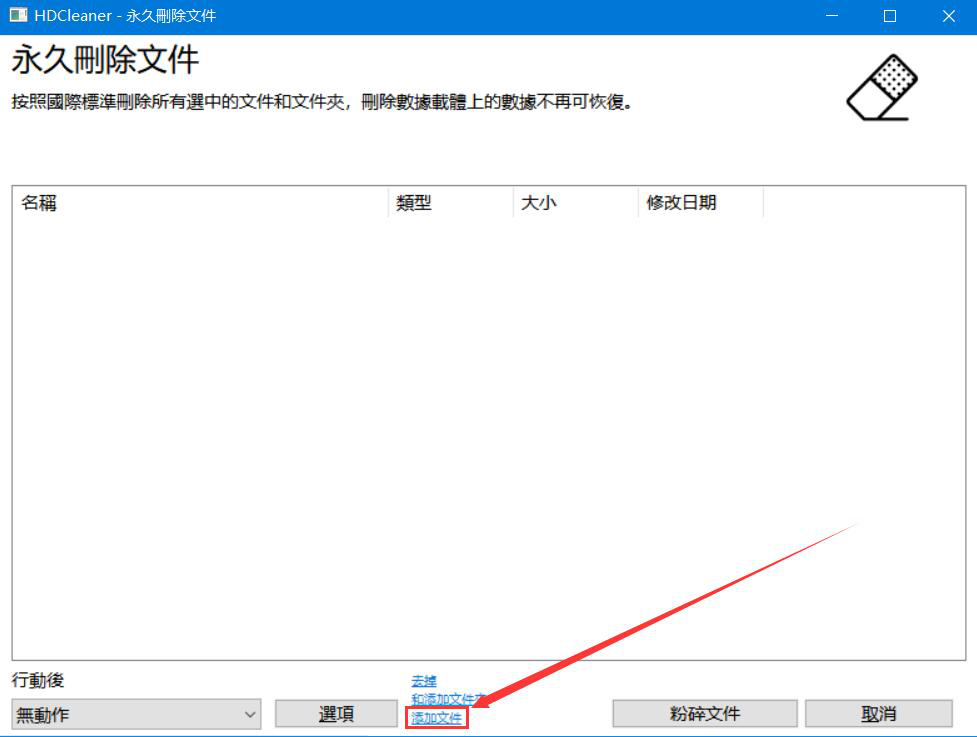The height and width of the screenshot is (737, 977).
Task: Minimize the HDCleaner window
Action: (x=832, y=16)
